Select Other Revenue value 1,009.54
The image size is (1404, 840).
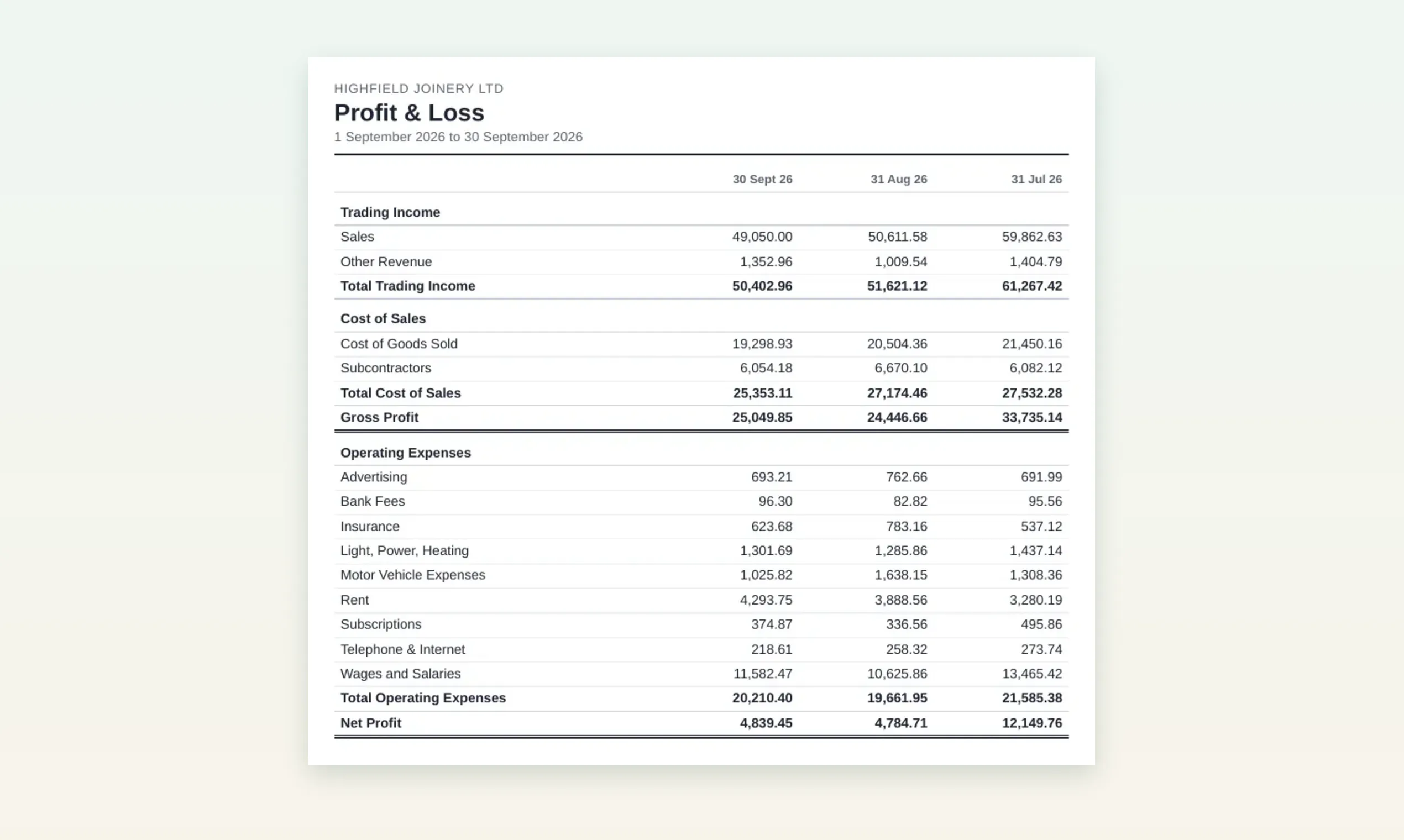click(x=900, y=261)
